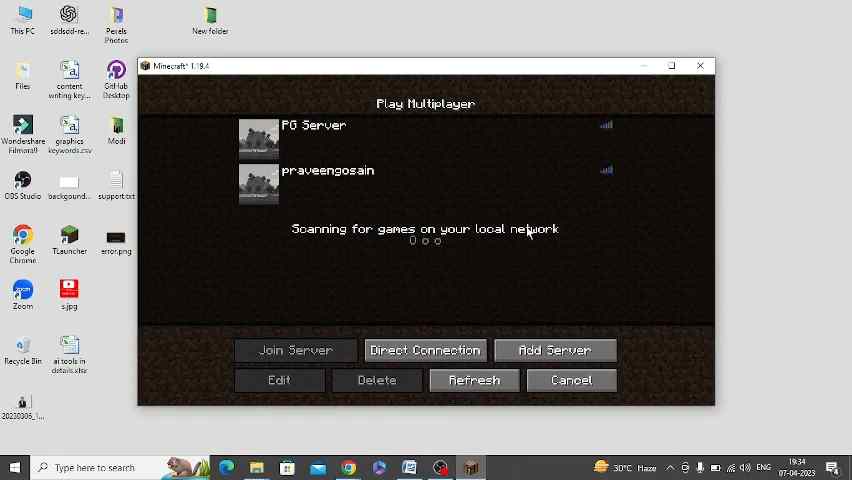Select Modi desktop icon
Viewport: 852px width, 480px height.
116,130
